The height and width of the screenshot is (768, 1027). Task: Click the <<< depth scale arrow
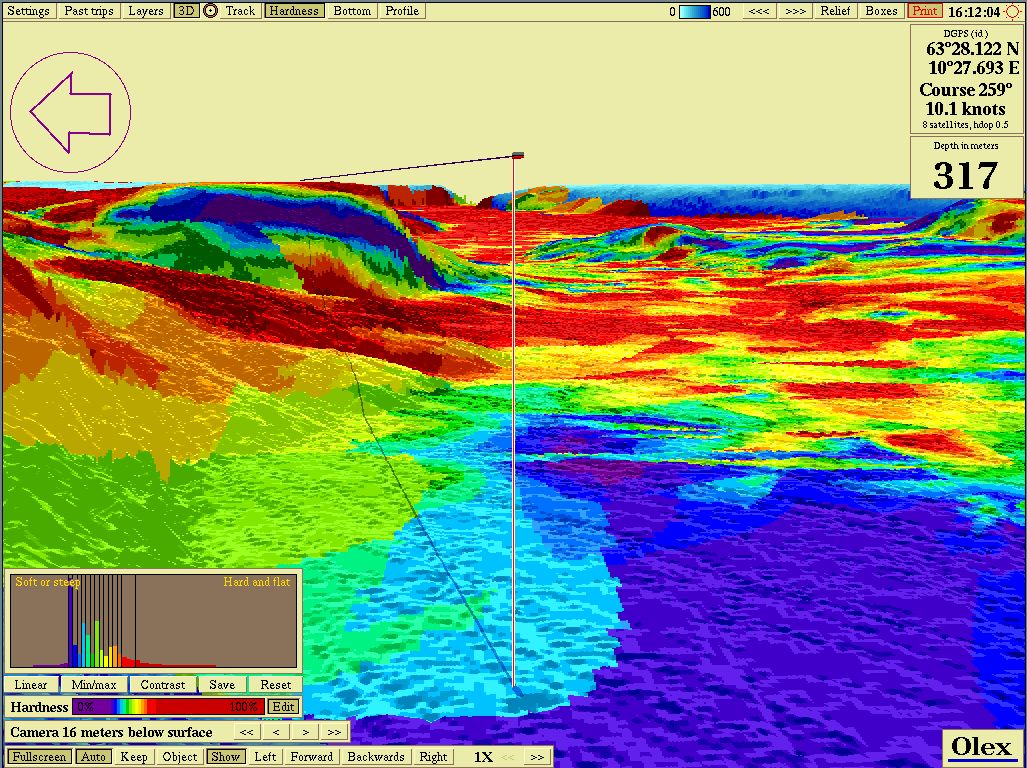coord(760,11)
